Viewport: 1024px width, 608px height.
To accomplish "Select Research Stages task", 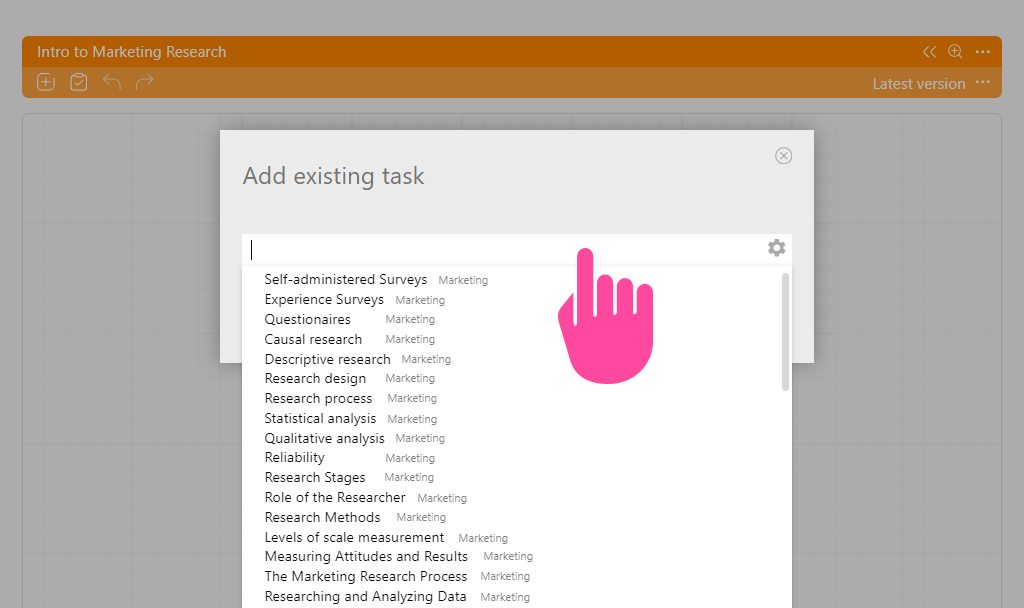I will pyautogui.click(x=315, y=477).
